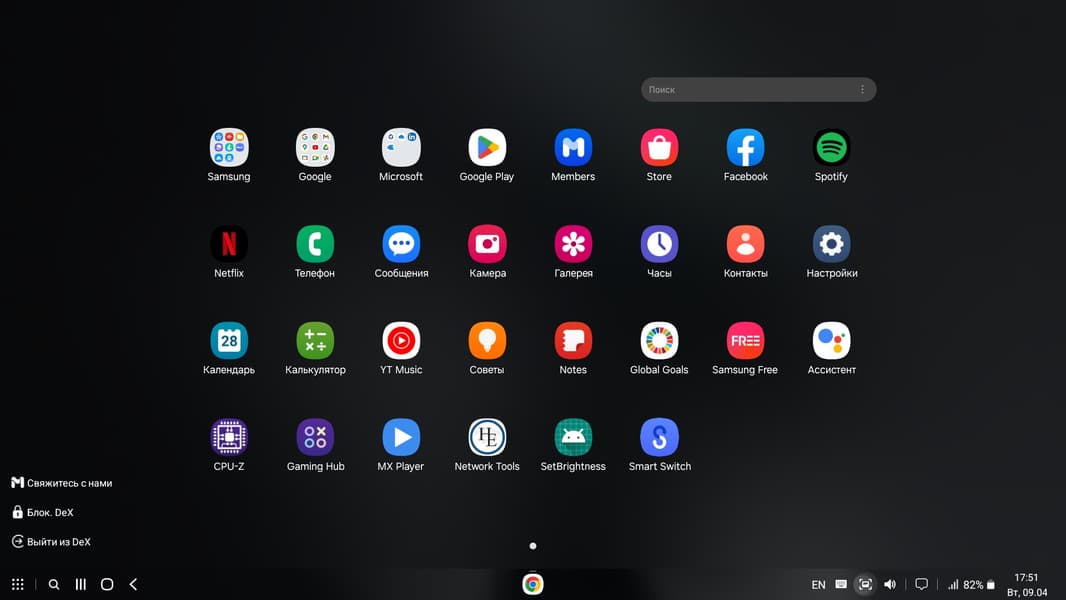
Task: Launch the Телефон phone app
Action: pos(315,244)
